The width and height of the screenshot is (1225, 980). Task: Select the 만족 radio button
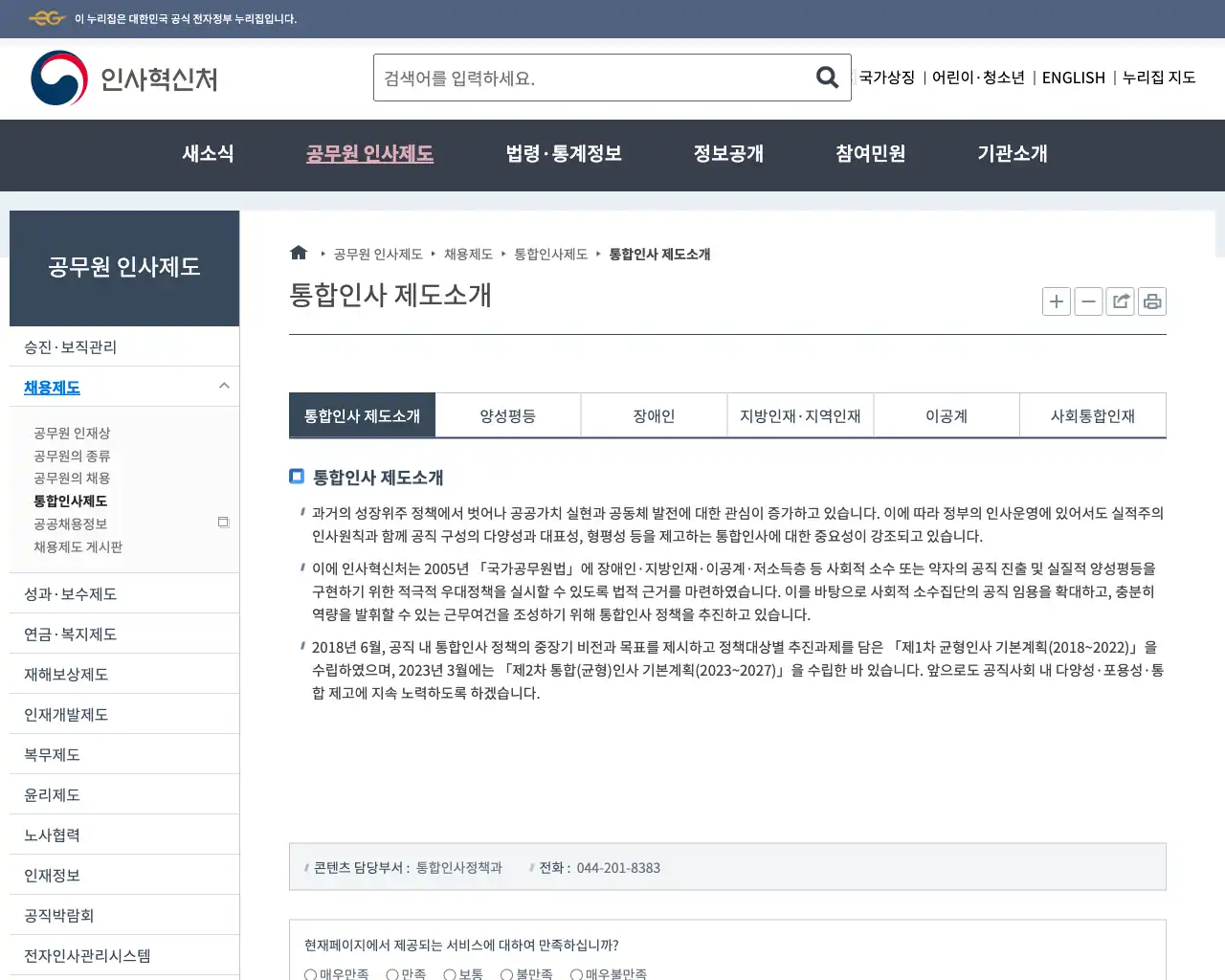(x=391, y=974)
